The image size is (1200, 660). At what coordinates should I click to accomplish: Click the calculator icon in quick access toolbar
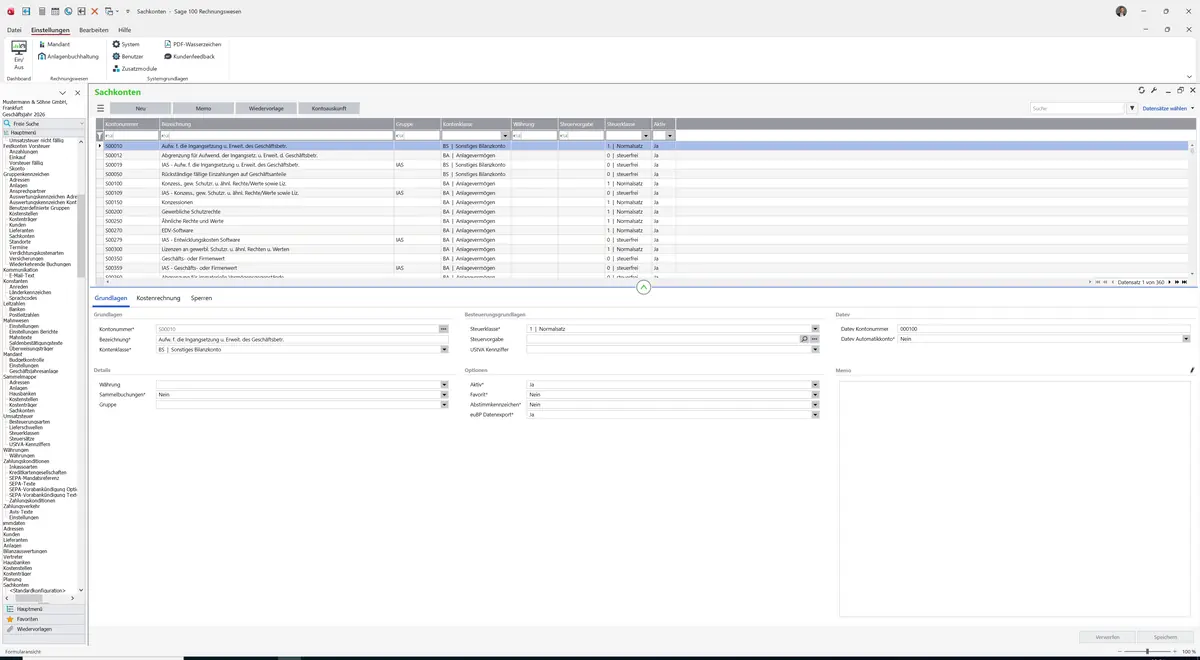pos(41,11)
